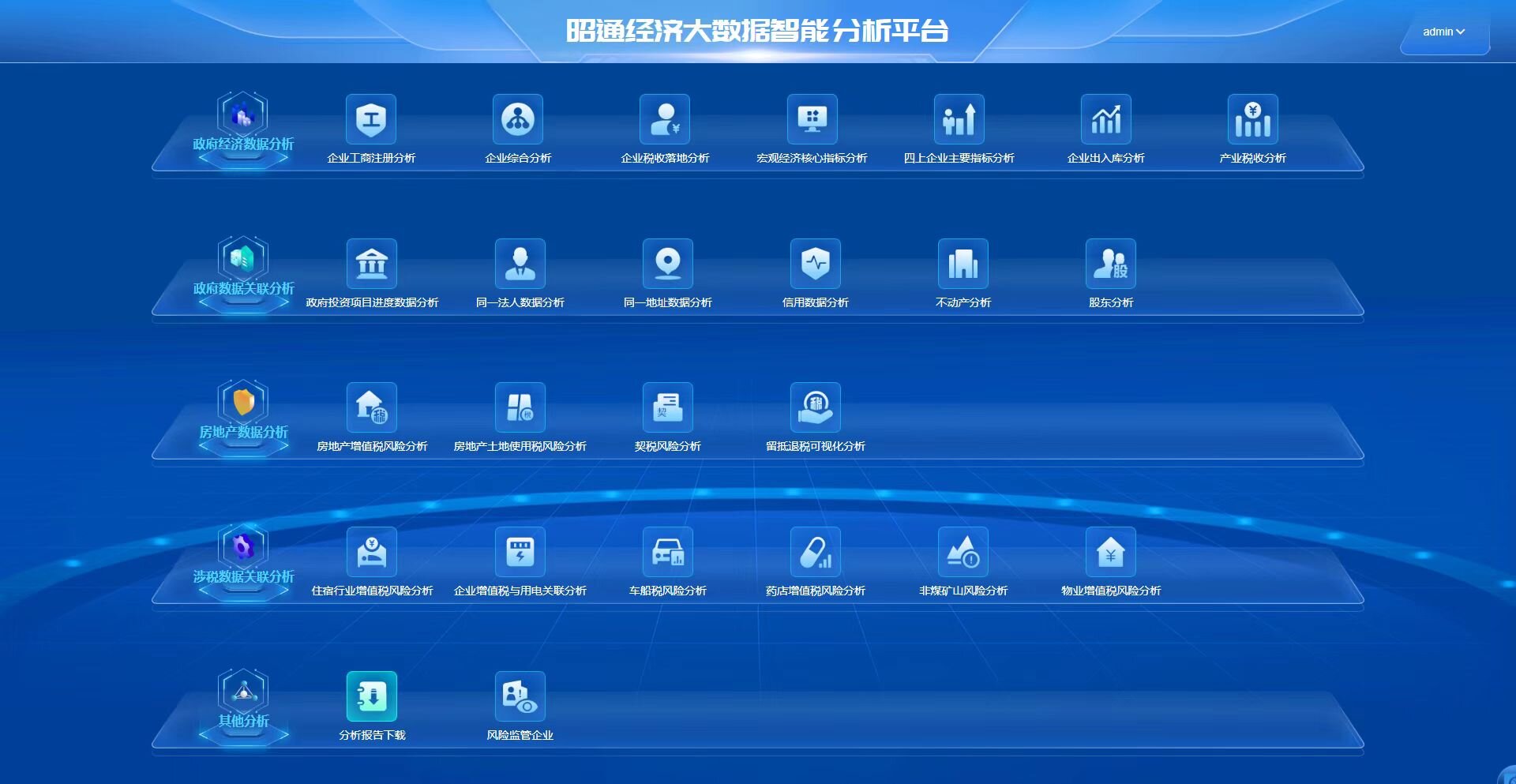Open the 宏观经济核心指标分析 monitor icon
This screenshot has width=1516, height=784.
tap(812, 119)
